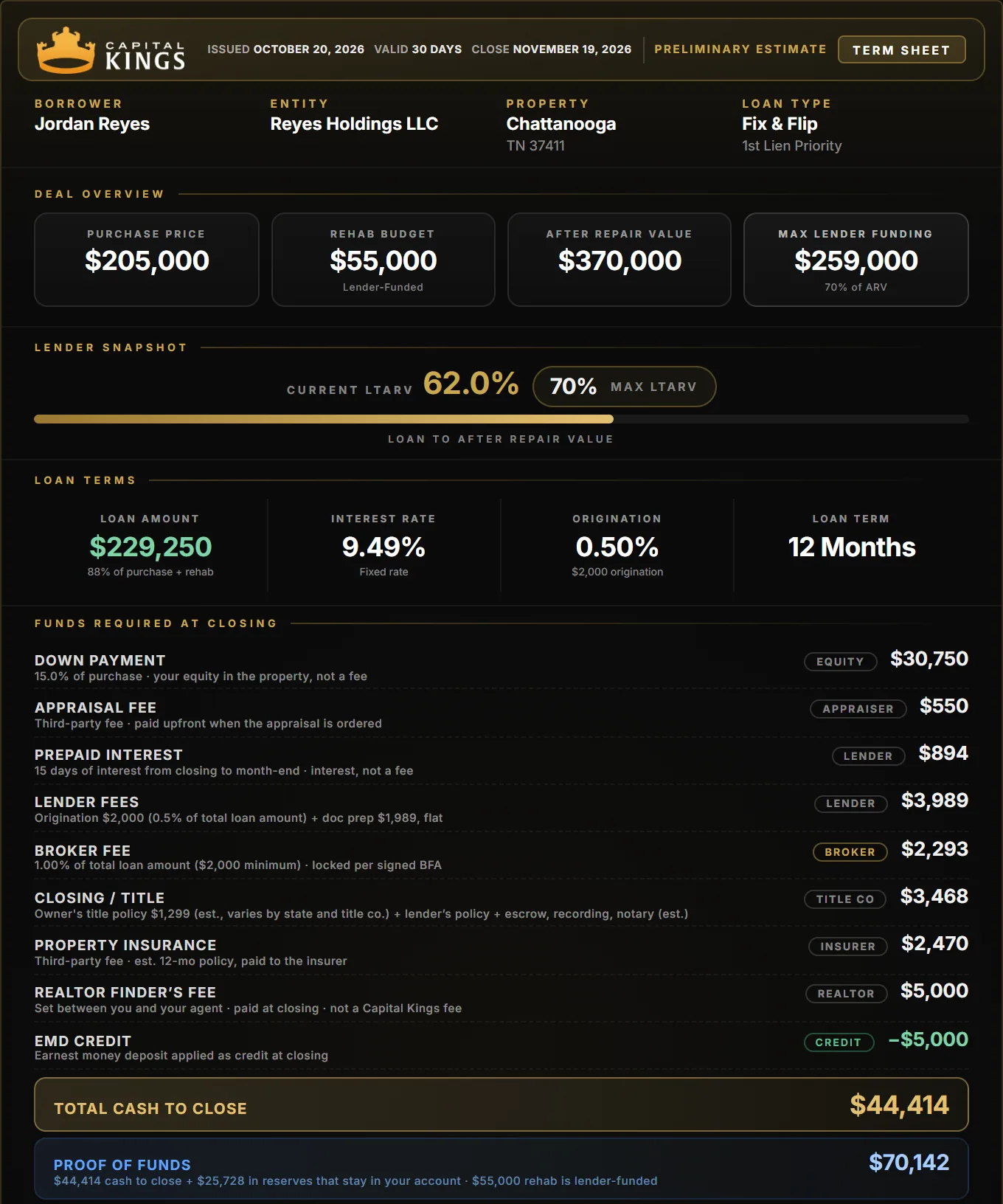Select the 70% MAX LTARV pill
Screen dimensions: 1003x1204
click(624, 387)
